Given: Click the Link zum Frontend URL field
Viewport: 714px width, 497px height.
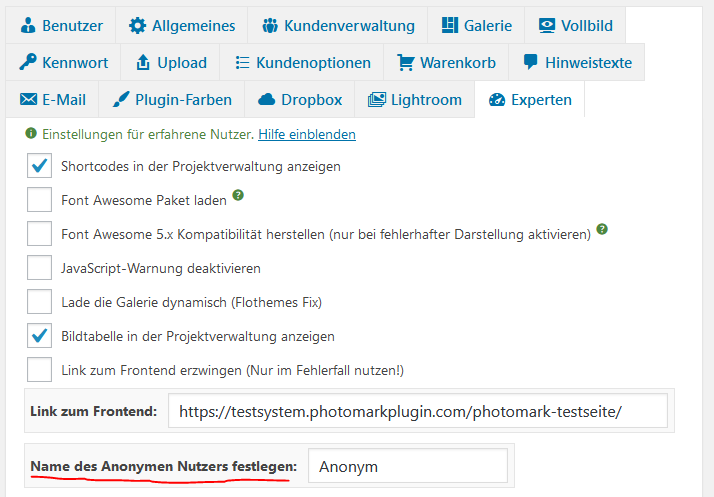Looking at the screenshot, I should coord(417,411).
